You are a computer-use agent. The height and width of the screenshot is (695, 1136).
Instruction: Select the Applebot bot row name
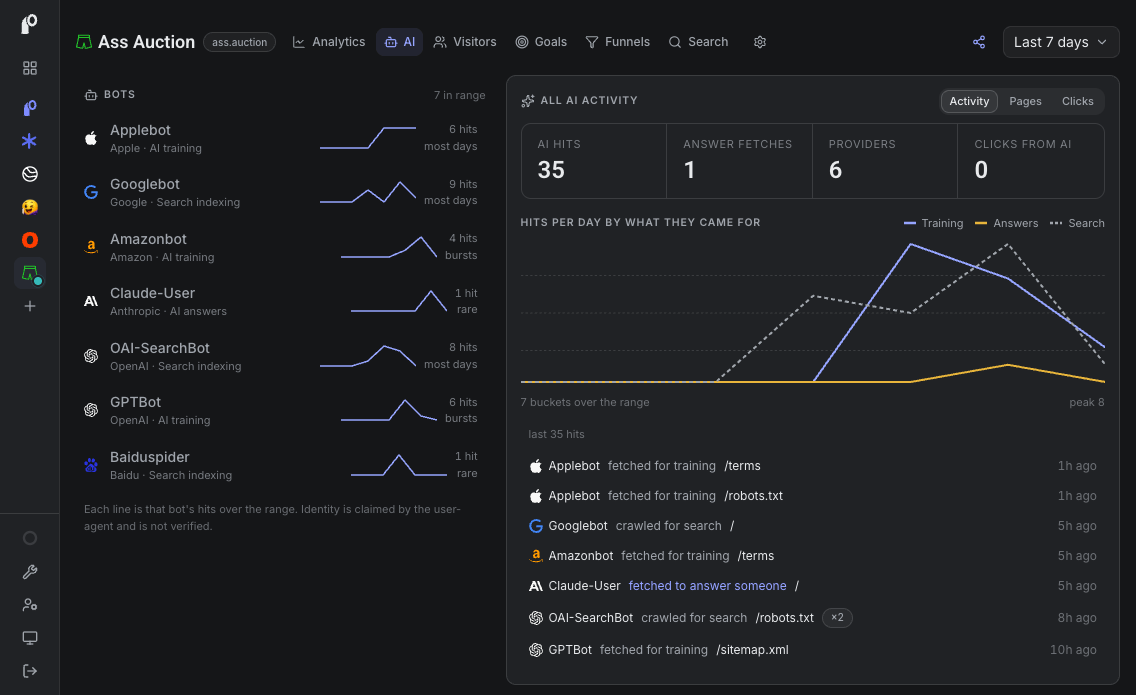[140, 130]
